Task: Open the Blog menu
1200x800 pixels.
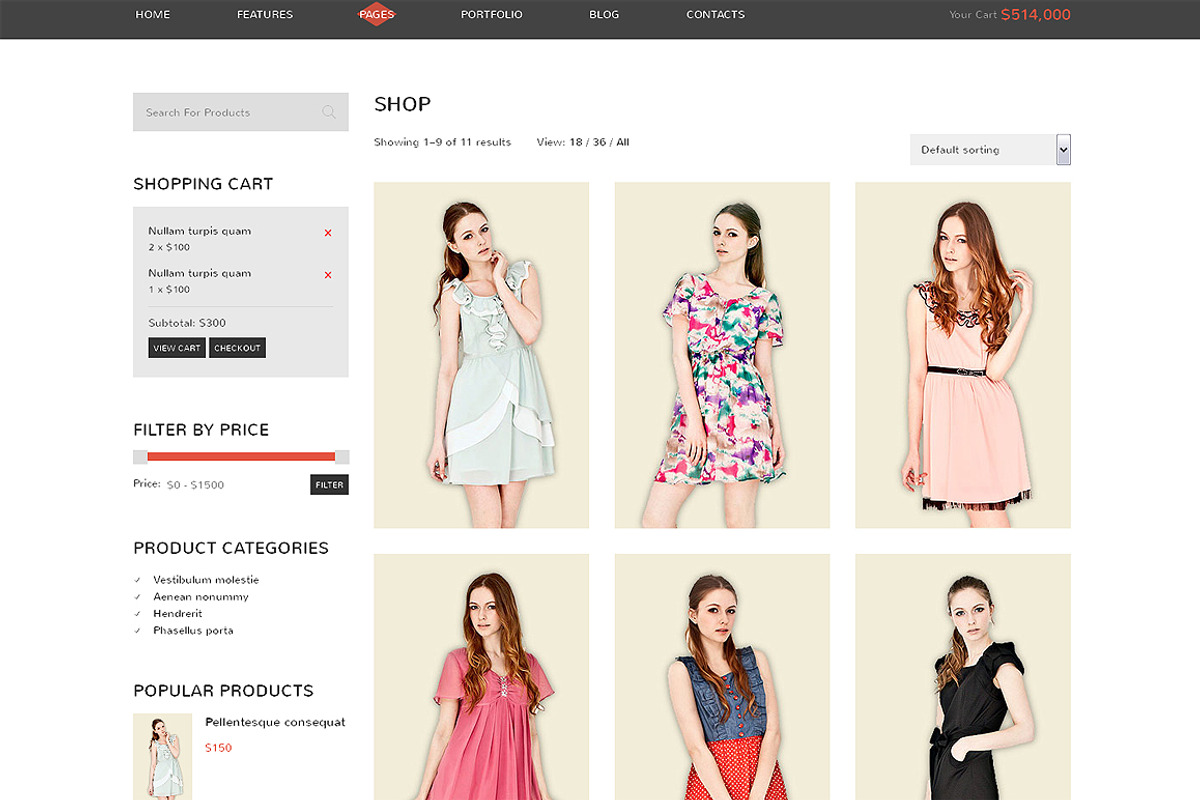Action: (604, 15)
